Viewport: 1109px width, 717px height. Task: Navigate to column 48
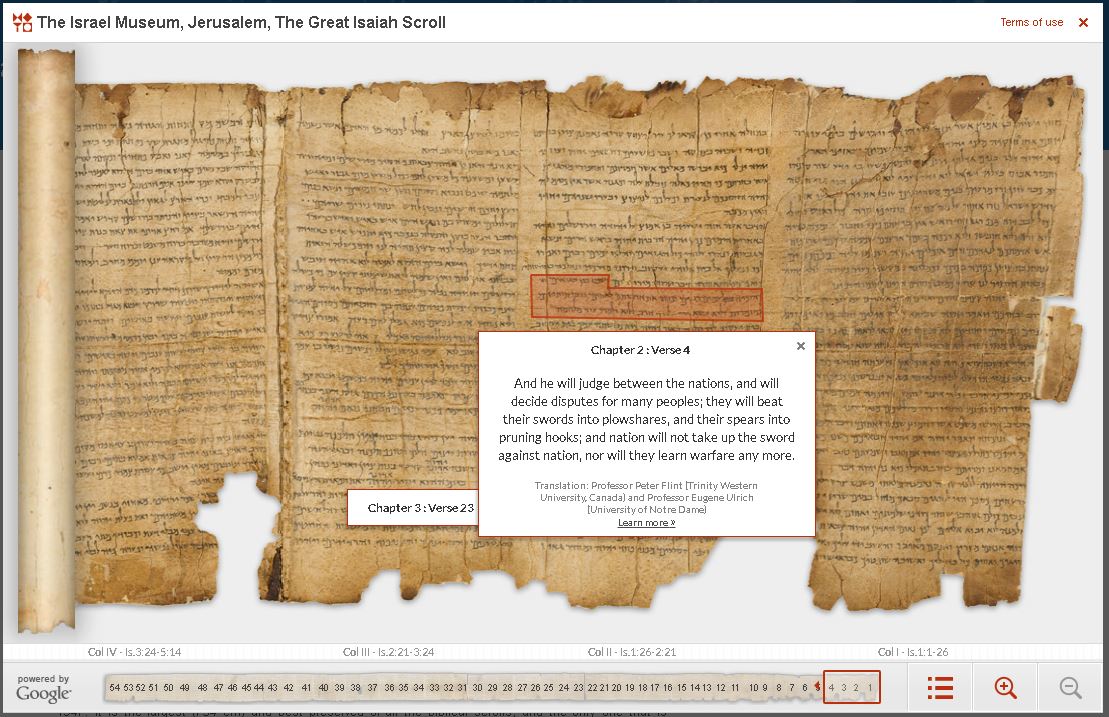click(202, 687)
